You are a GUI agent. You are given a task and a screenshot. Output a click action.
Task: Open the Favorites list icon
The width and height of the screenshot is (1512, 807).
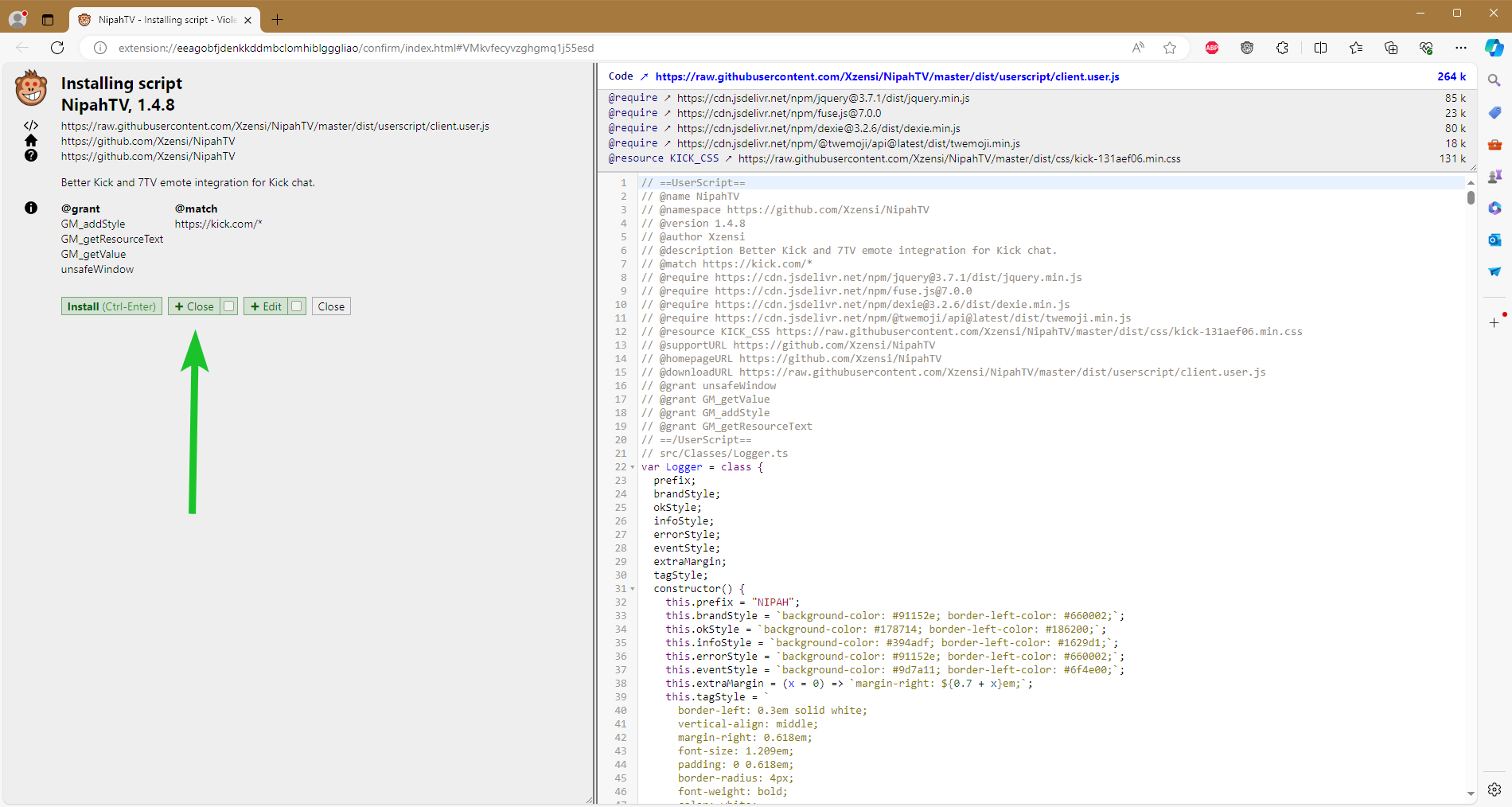(1356, 48)
